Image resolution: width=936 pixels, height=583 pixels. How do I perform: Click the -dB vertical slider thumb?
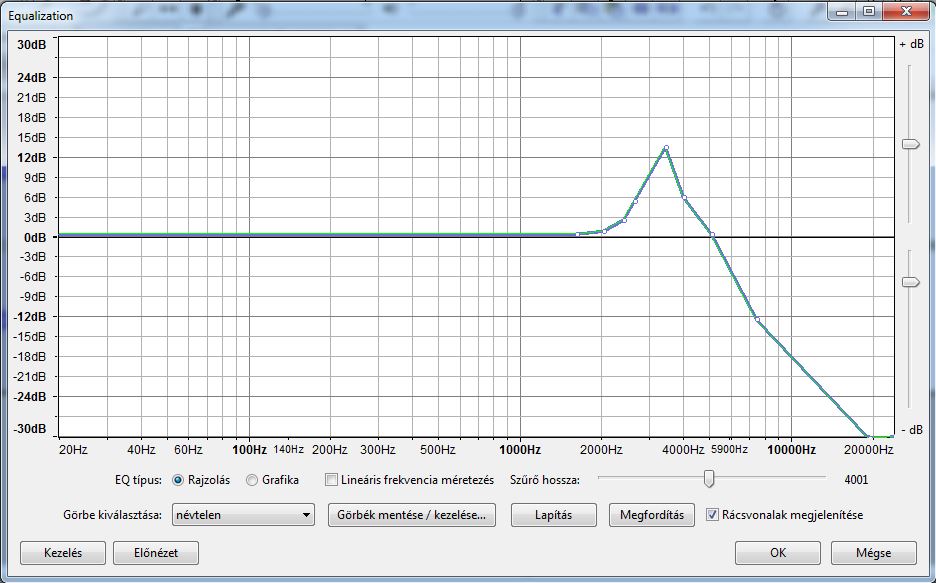tap(910, 282)
